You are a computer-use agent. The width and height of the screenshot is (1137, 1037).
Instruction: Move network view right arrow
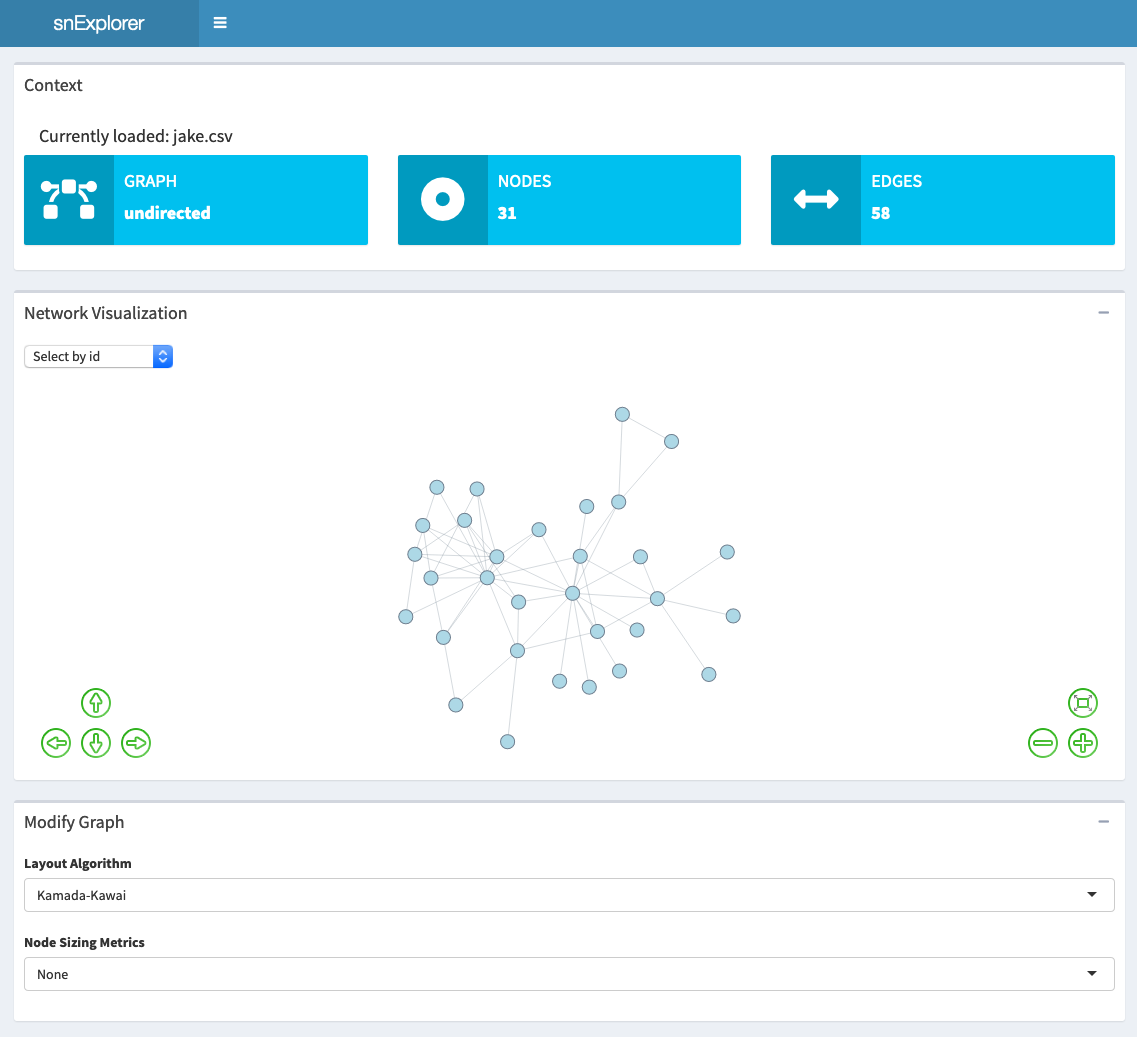(136, 743)
